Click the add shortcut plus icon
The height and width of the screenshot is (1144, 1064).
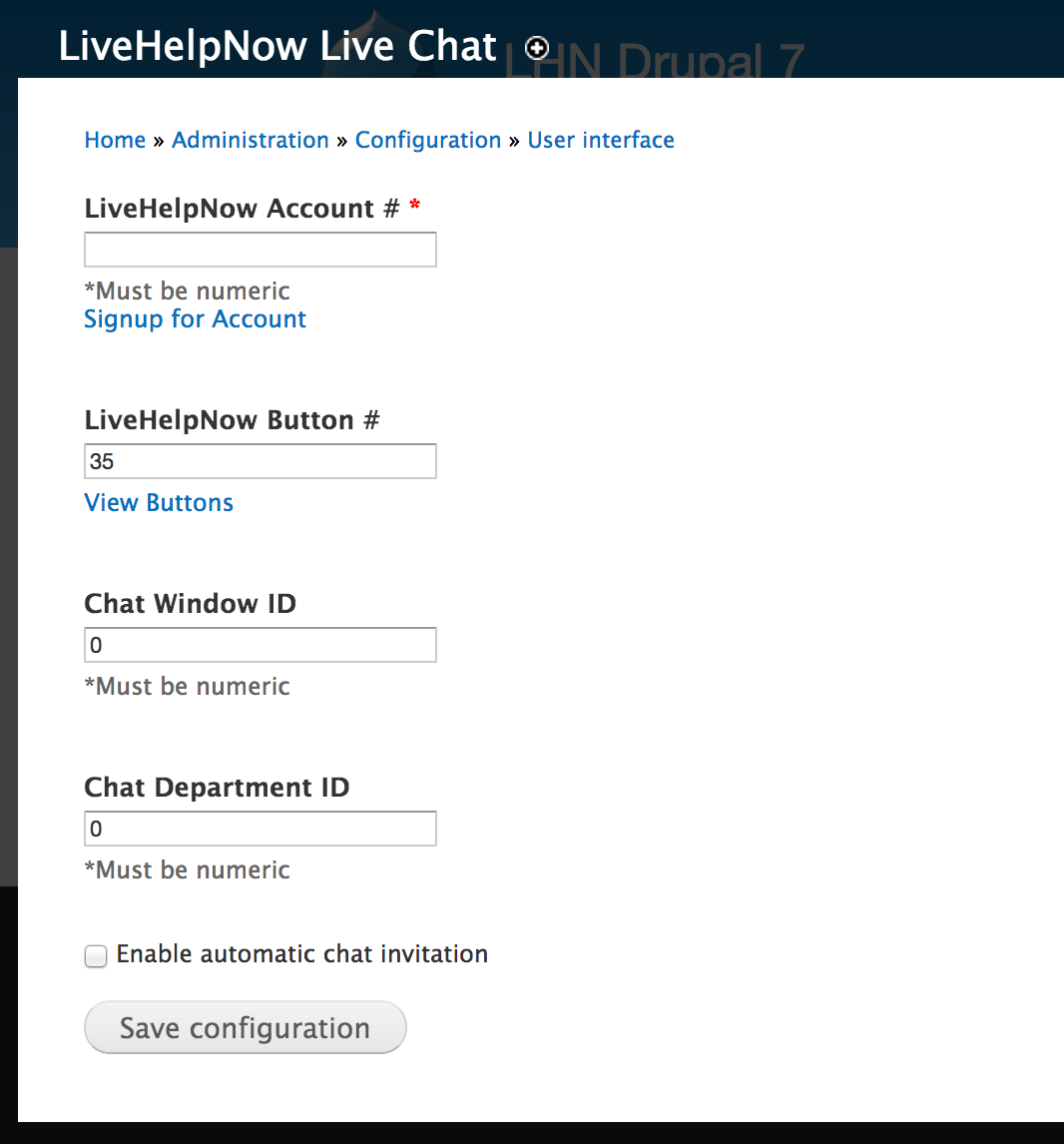tap(537, 49)
